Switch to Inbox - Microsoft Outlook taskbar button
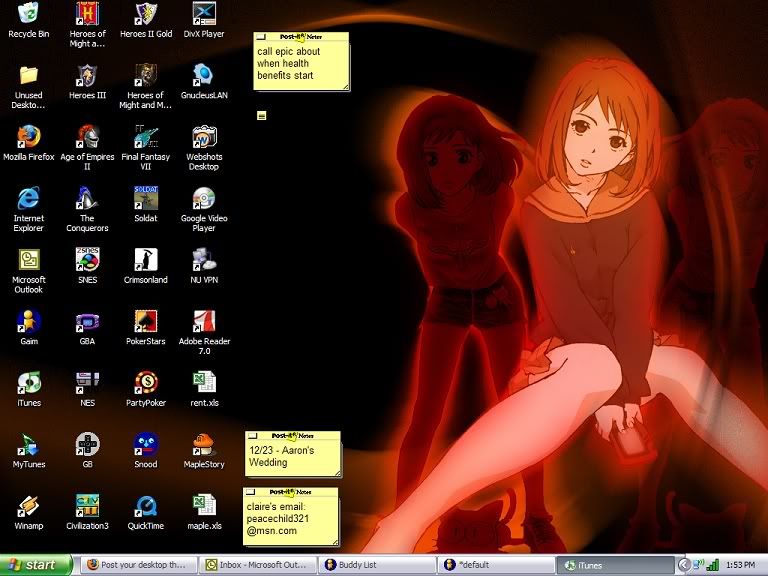Screen dimensions: 768x576 tap(257, 565)
